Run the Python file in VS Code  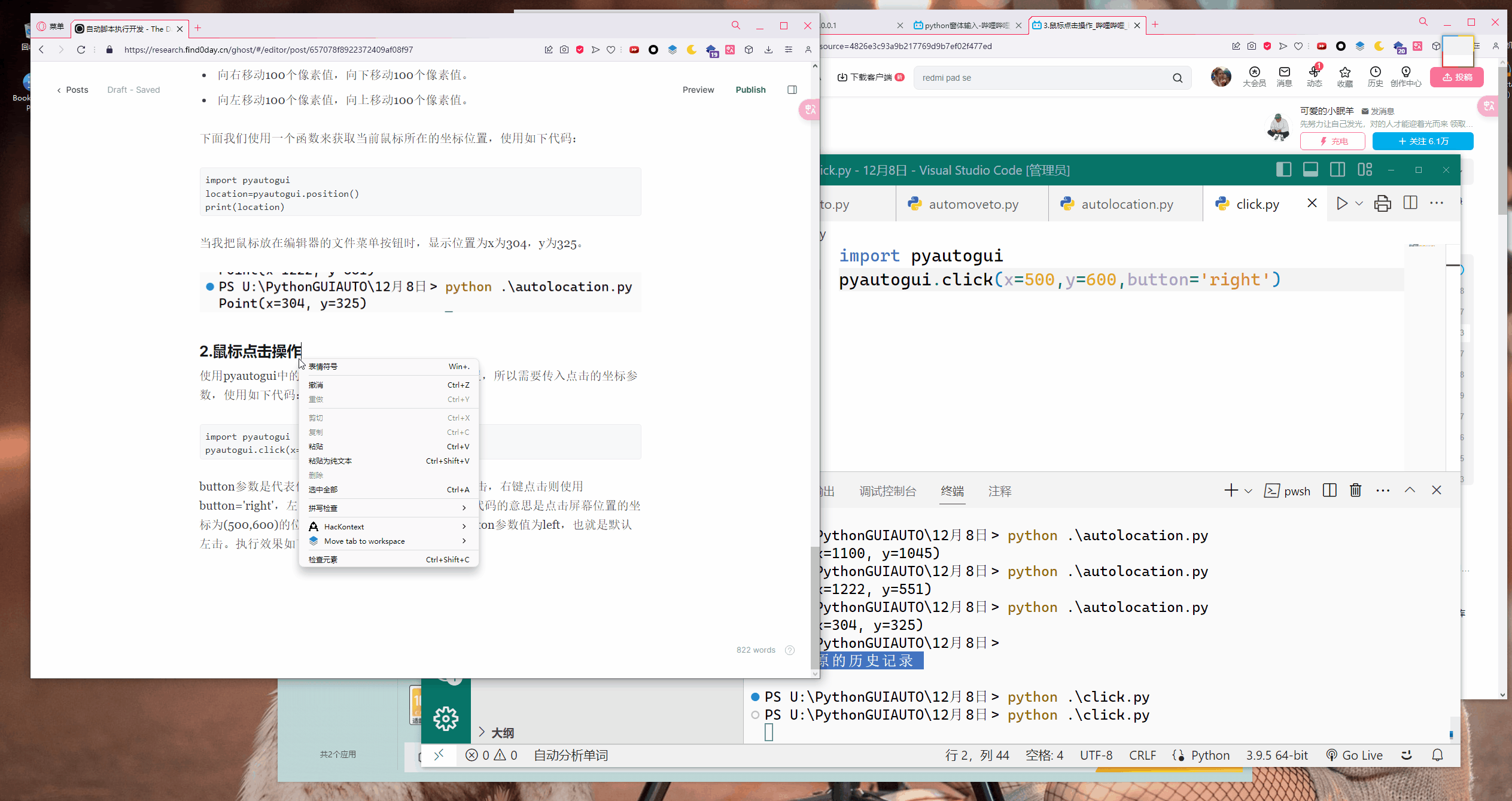coord(1341,203)
